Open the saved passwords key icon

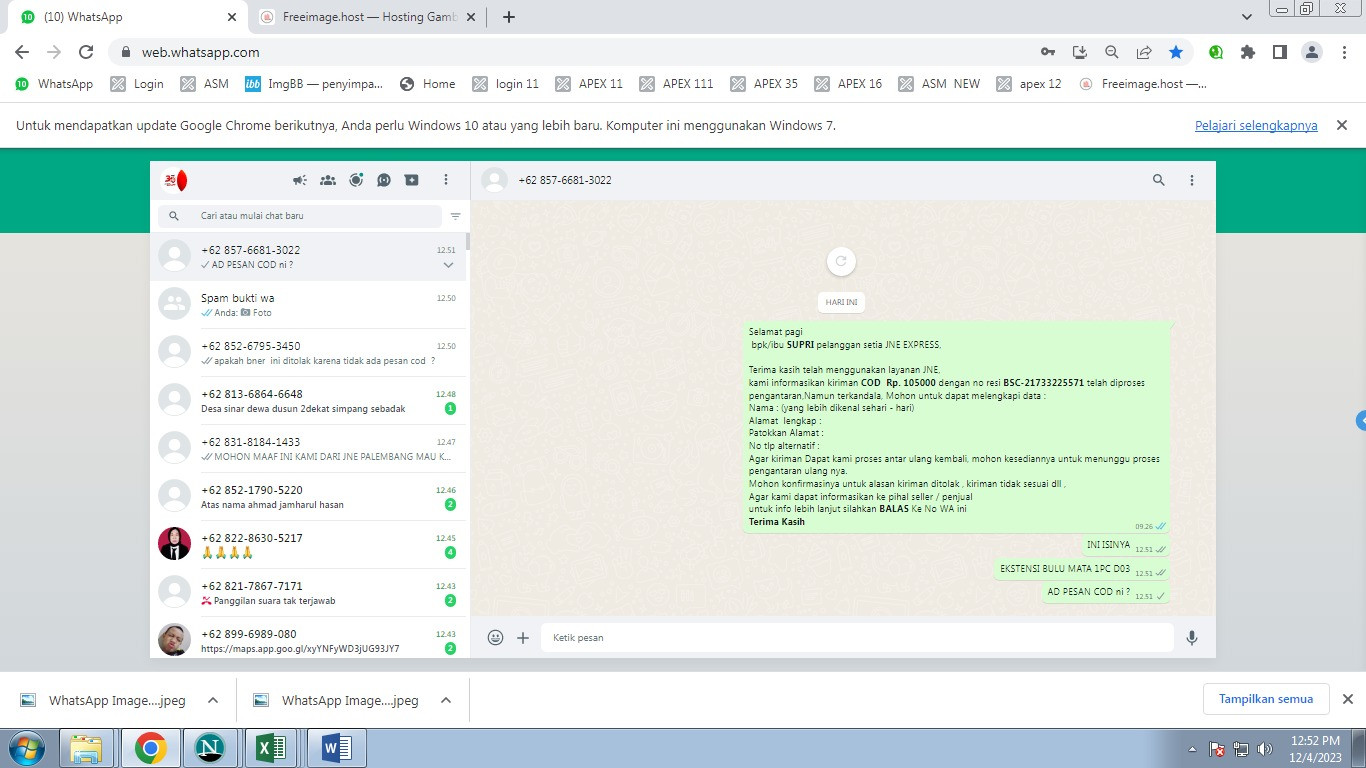[1048, 52]
